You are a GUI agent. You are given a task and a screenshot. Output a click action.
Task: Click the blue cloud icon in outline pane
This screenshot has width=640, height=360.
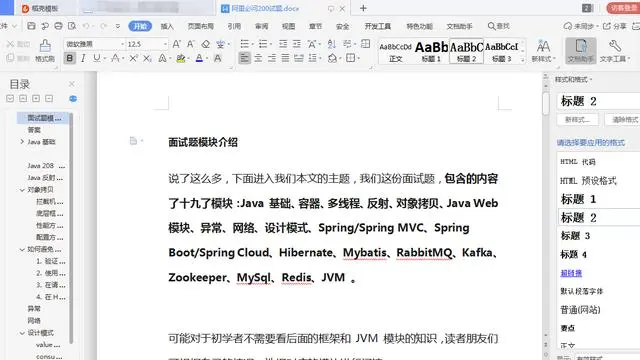73,99
